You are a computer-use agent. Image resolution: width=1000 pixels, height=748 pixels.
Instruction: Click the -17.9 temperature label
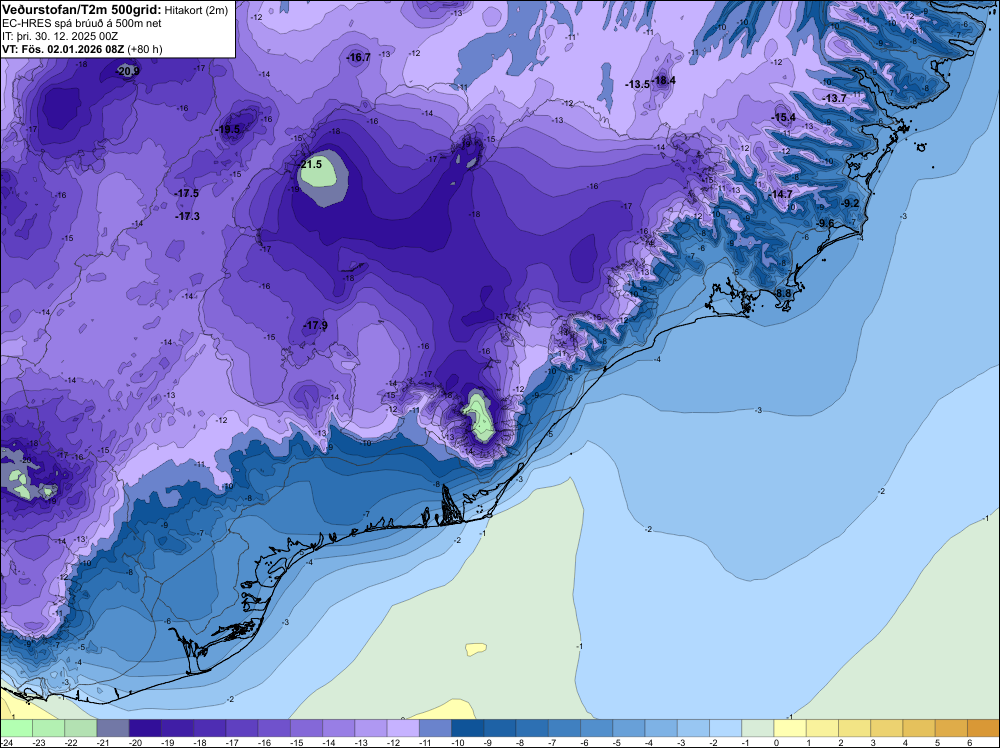point(316,325)
